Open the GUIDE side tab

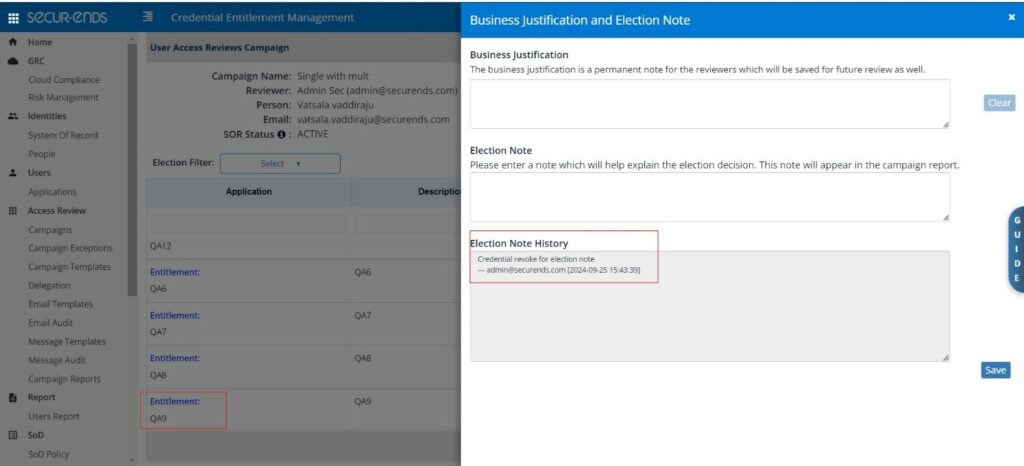click(1016, 248)
